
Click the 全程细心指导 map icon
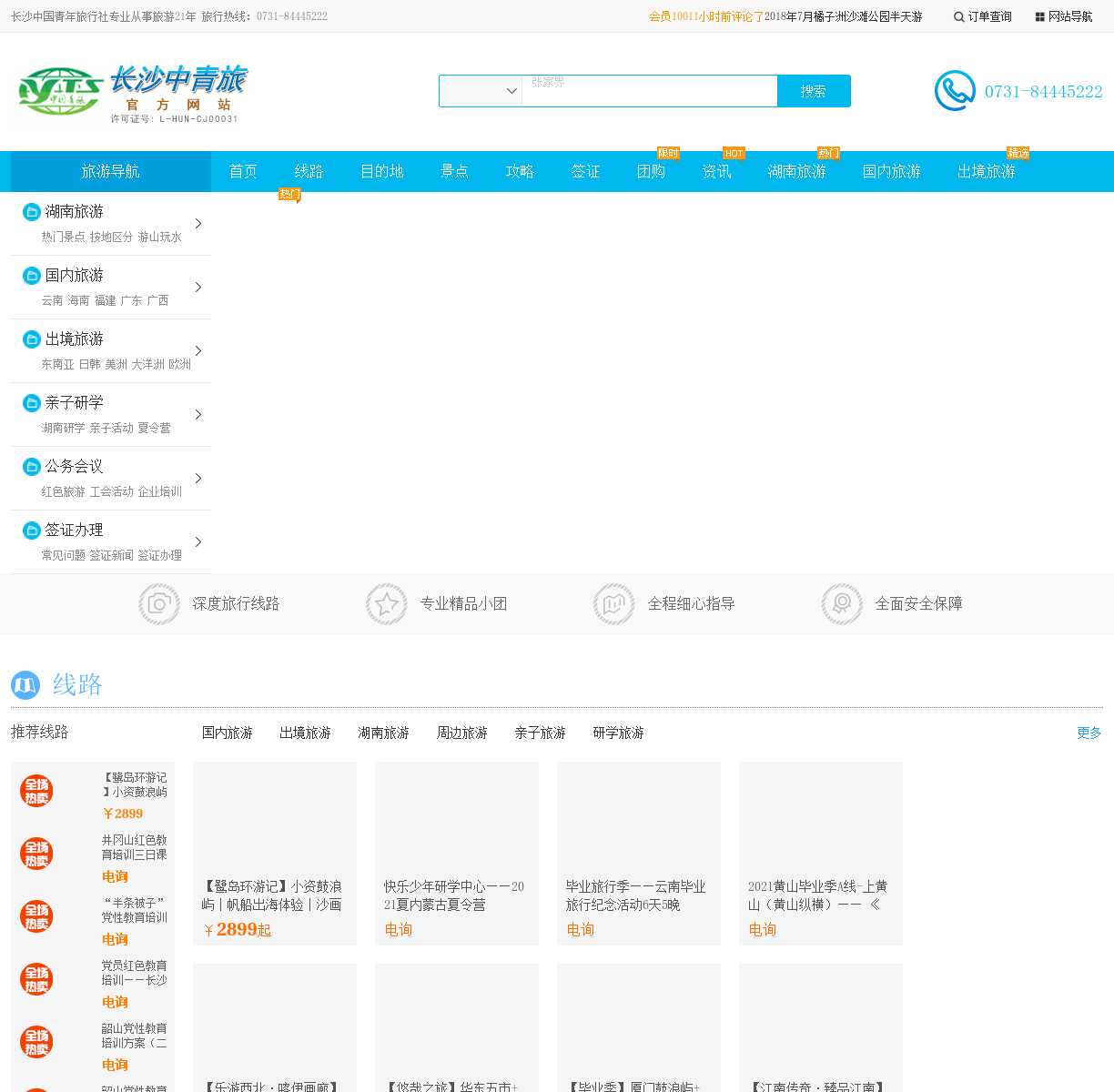coord(614,604)
